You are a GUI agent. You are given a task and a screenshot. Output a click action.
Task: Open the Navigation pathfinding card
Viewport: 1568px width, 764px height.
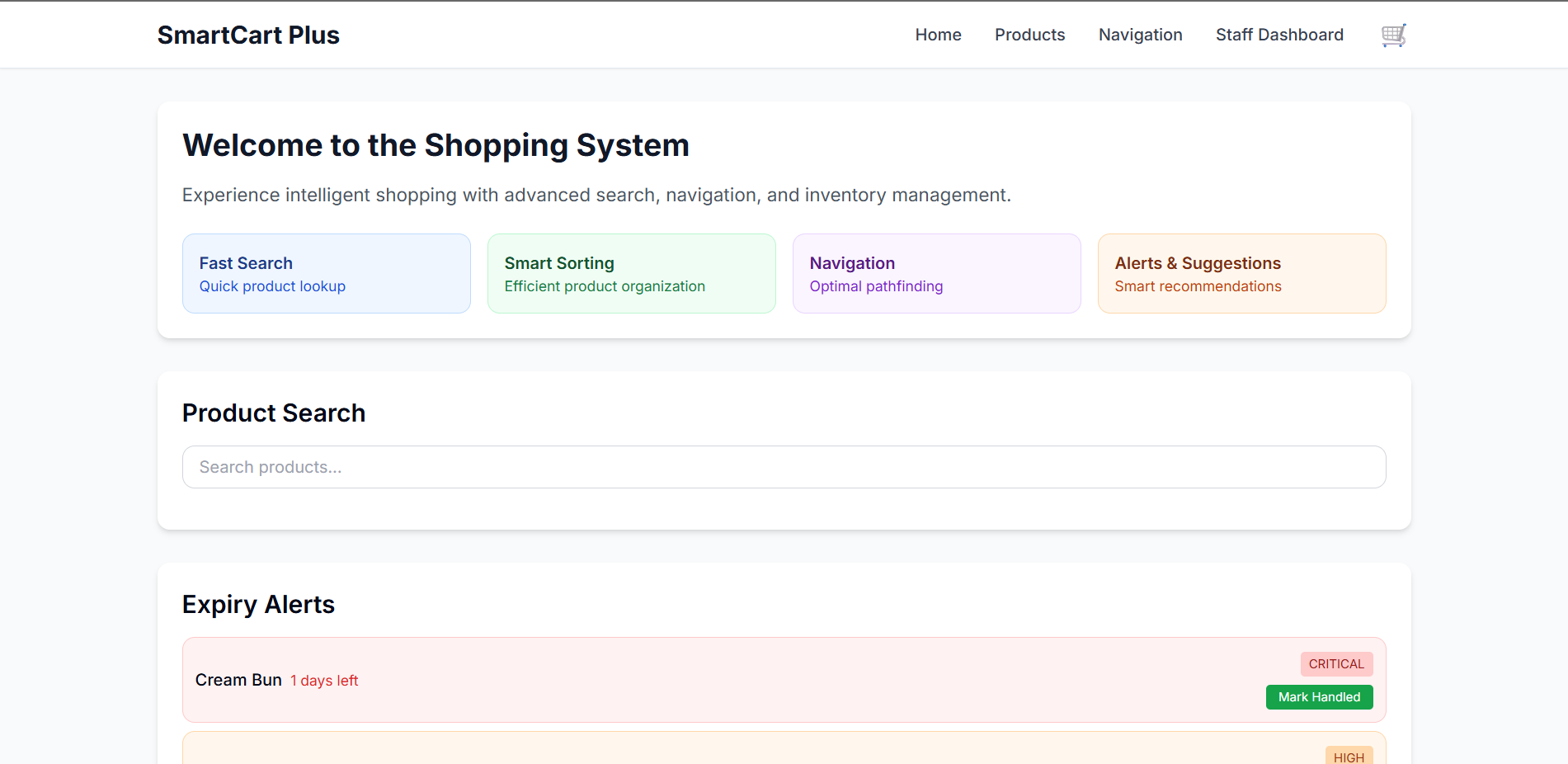936,273
